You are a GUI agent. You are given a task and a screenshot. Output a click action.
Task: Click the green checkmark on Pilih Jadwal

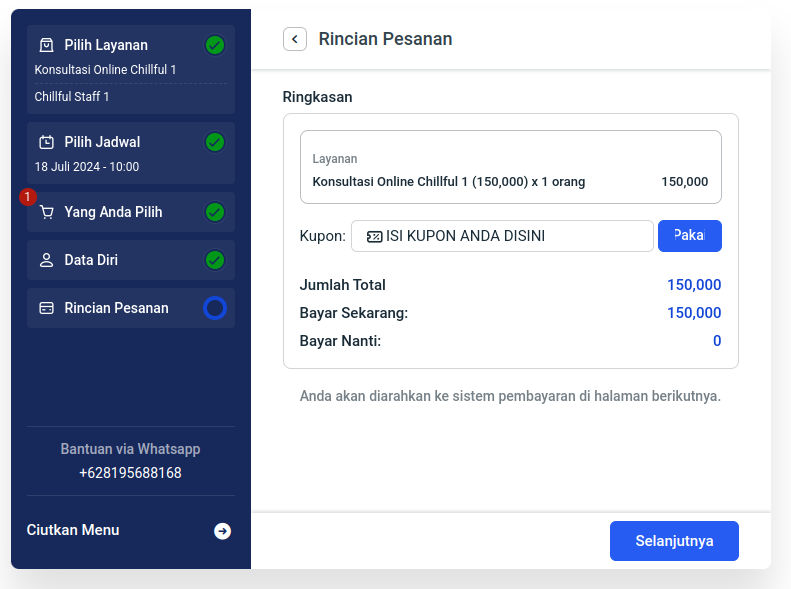(214, 142)
